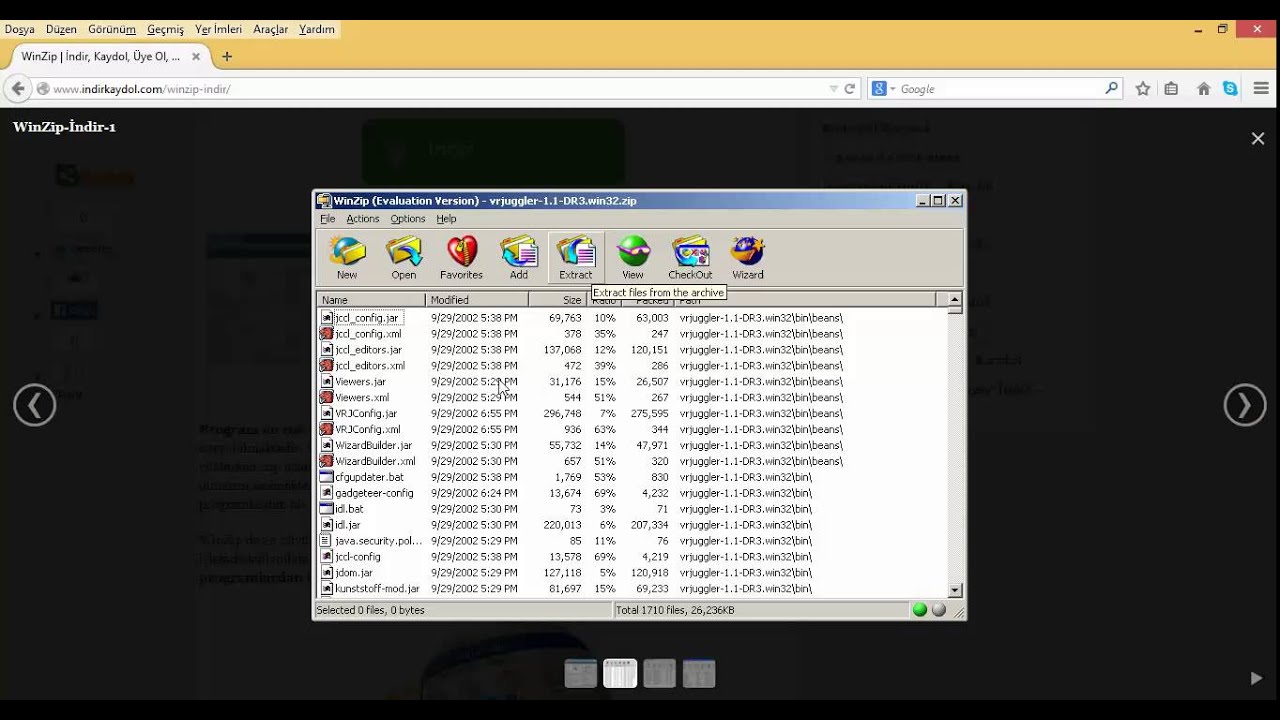This screenshot has width=1280, height=720.
Task: Select file WizardBuilder.xml
Action: point(367,462)
